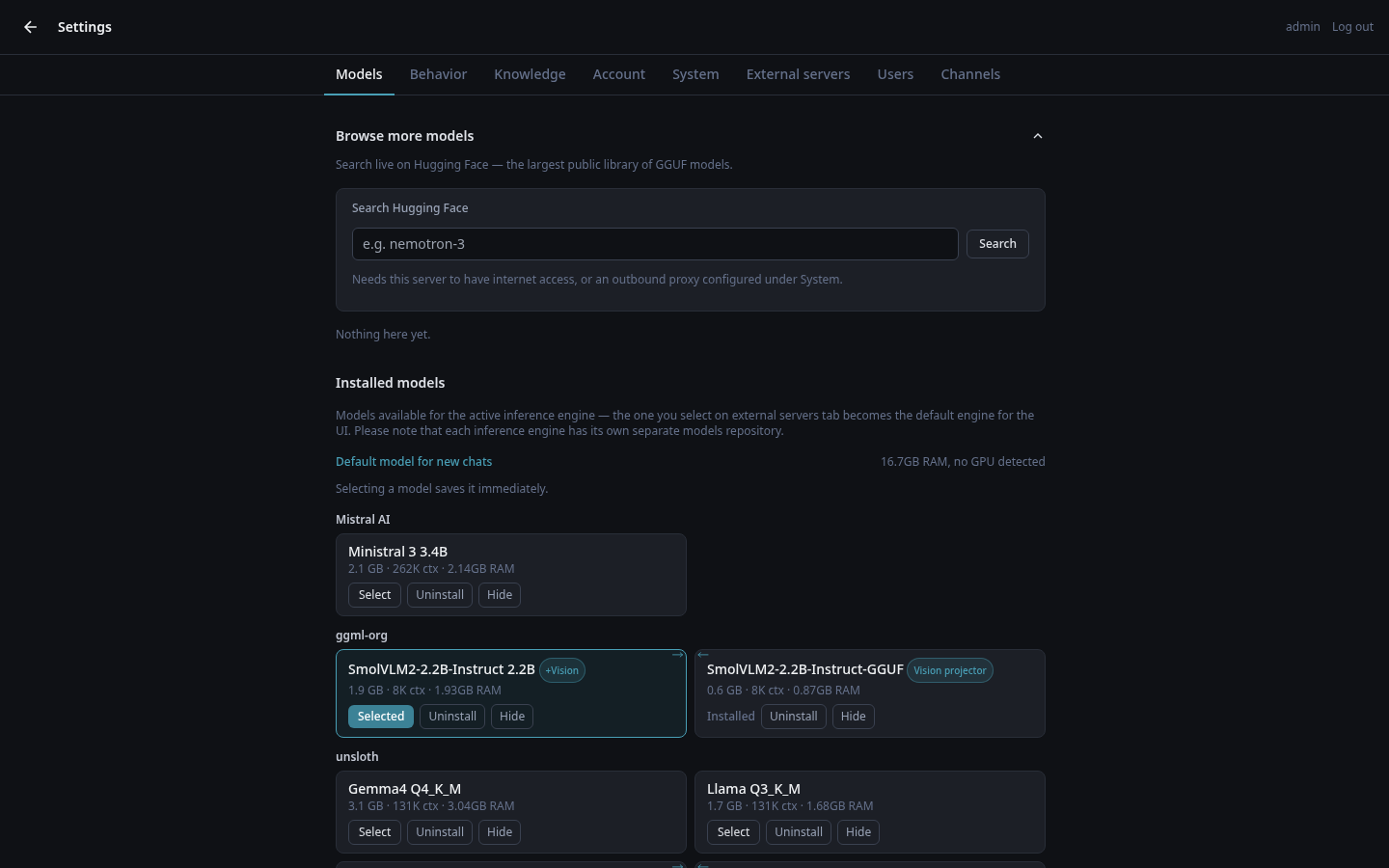Open the Knowledge tab
This screenshot has height=868, width=1389.
[530, 74]
